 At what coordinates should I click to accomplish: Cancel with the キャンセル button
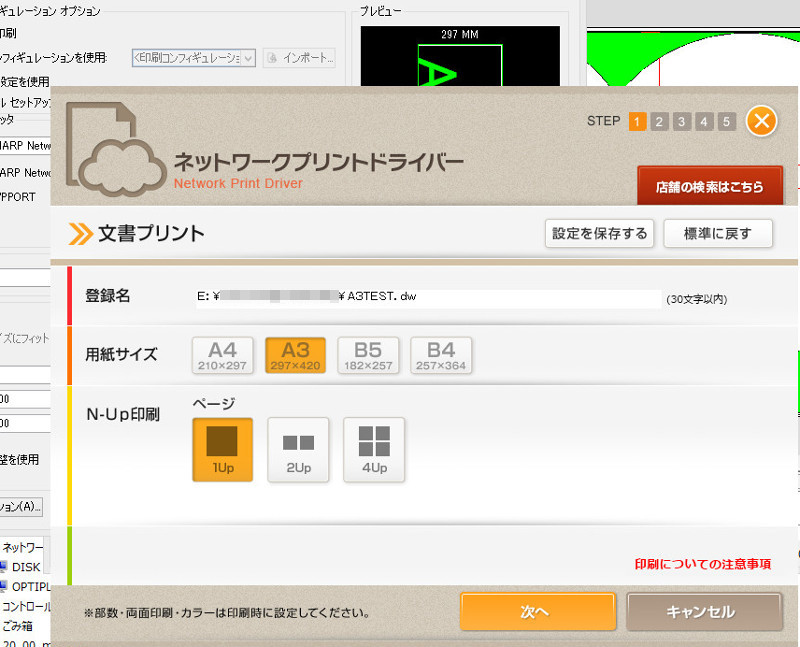(704, 611)
